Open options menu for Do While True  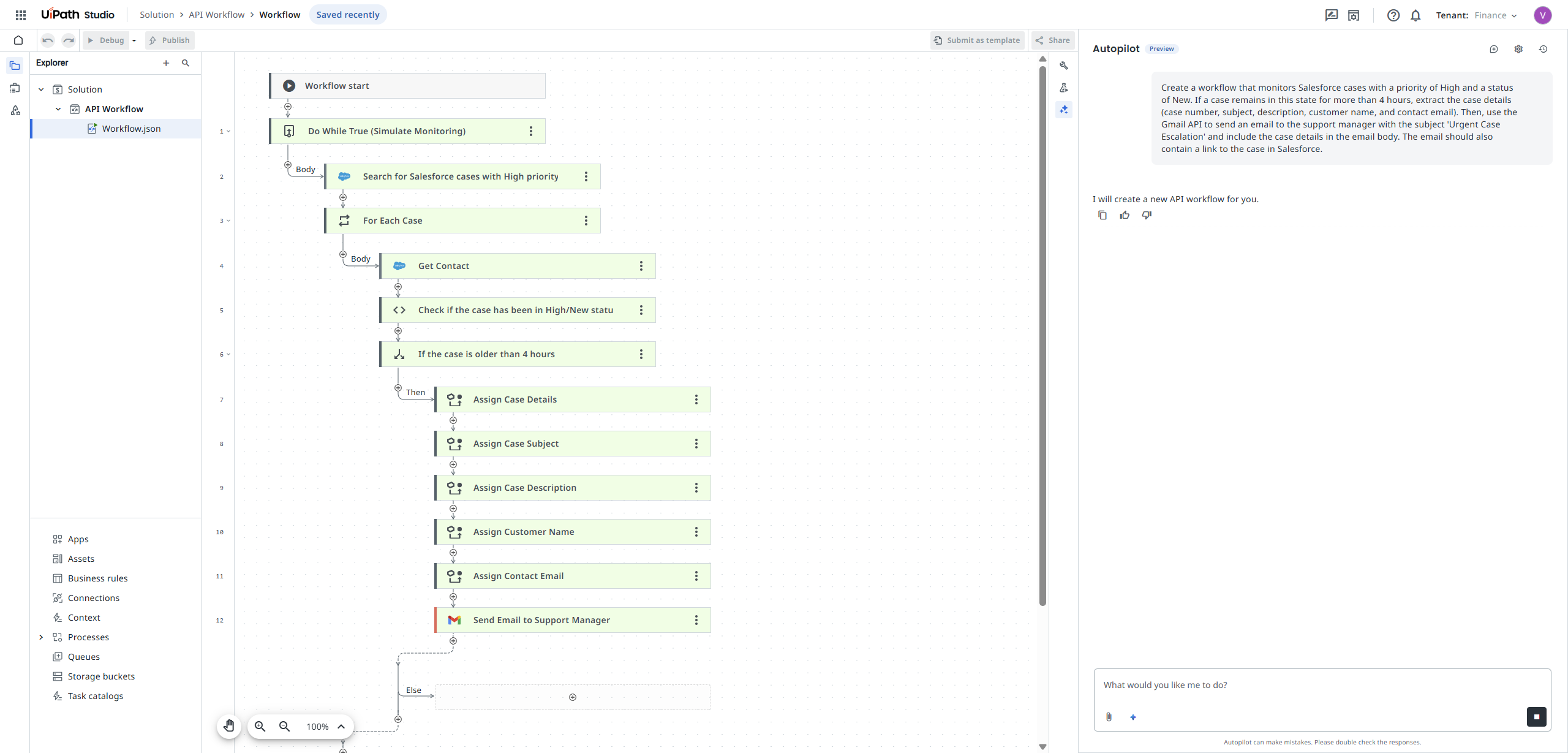(x=531, y=131)
